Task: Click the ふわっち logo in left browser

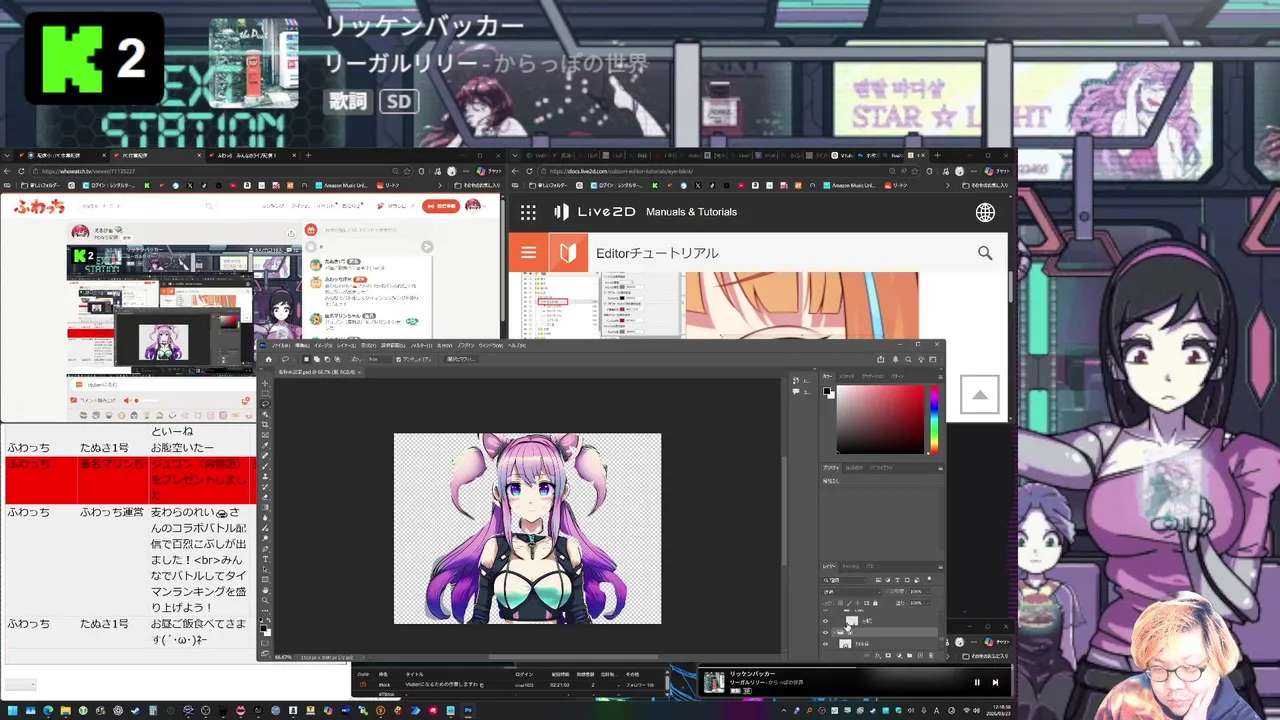Action: (x=39, y=206)
